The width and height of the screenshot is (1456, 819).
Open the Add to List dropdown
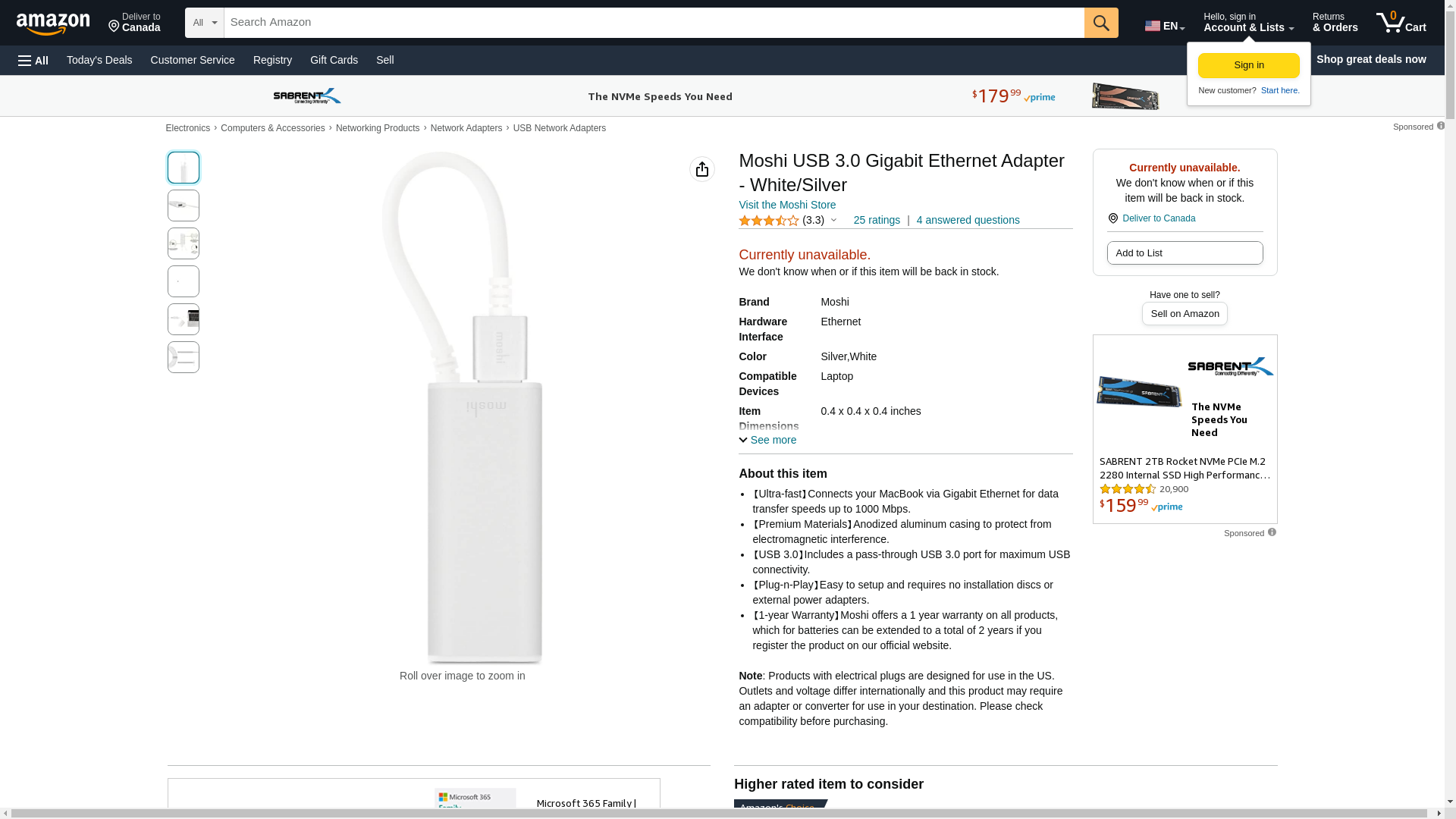point(1184,253)
